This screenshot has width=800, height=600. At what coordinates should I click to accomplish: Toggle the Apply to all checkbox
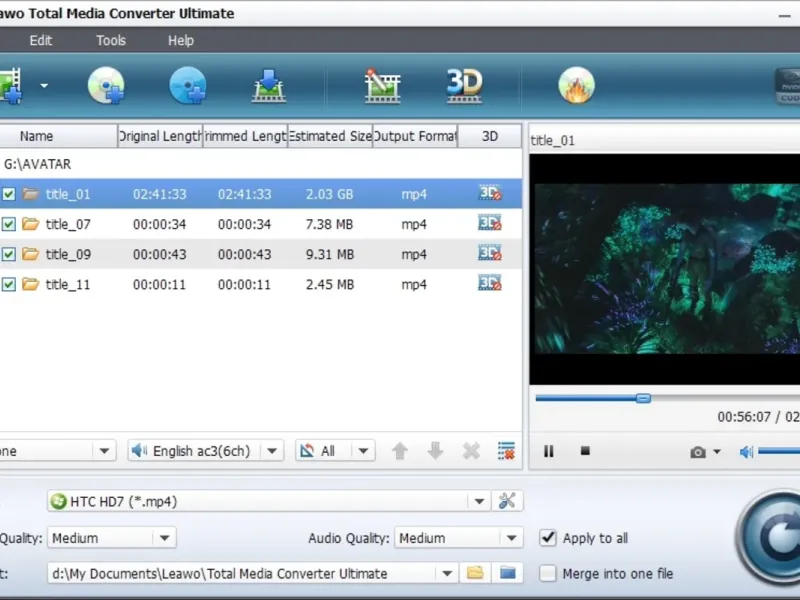coord(548,538)
